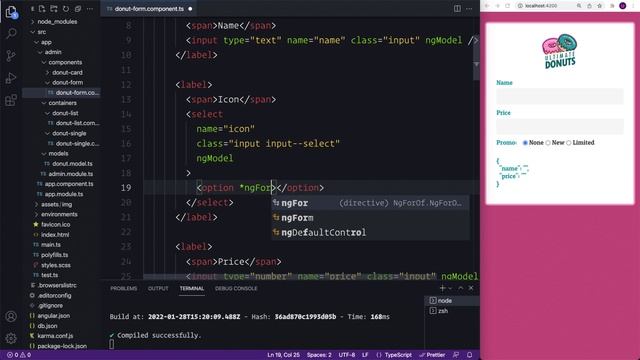Click the Price input field in browser
The width and height of the screenshot is (640, 360).
[x=560, y=127]
